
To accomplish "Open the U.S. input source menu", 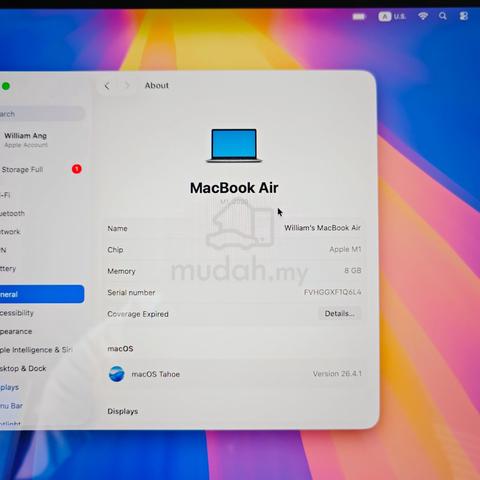I will (x=392, y=16).
